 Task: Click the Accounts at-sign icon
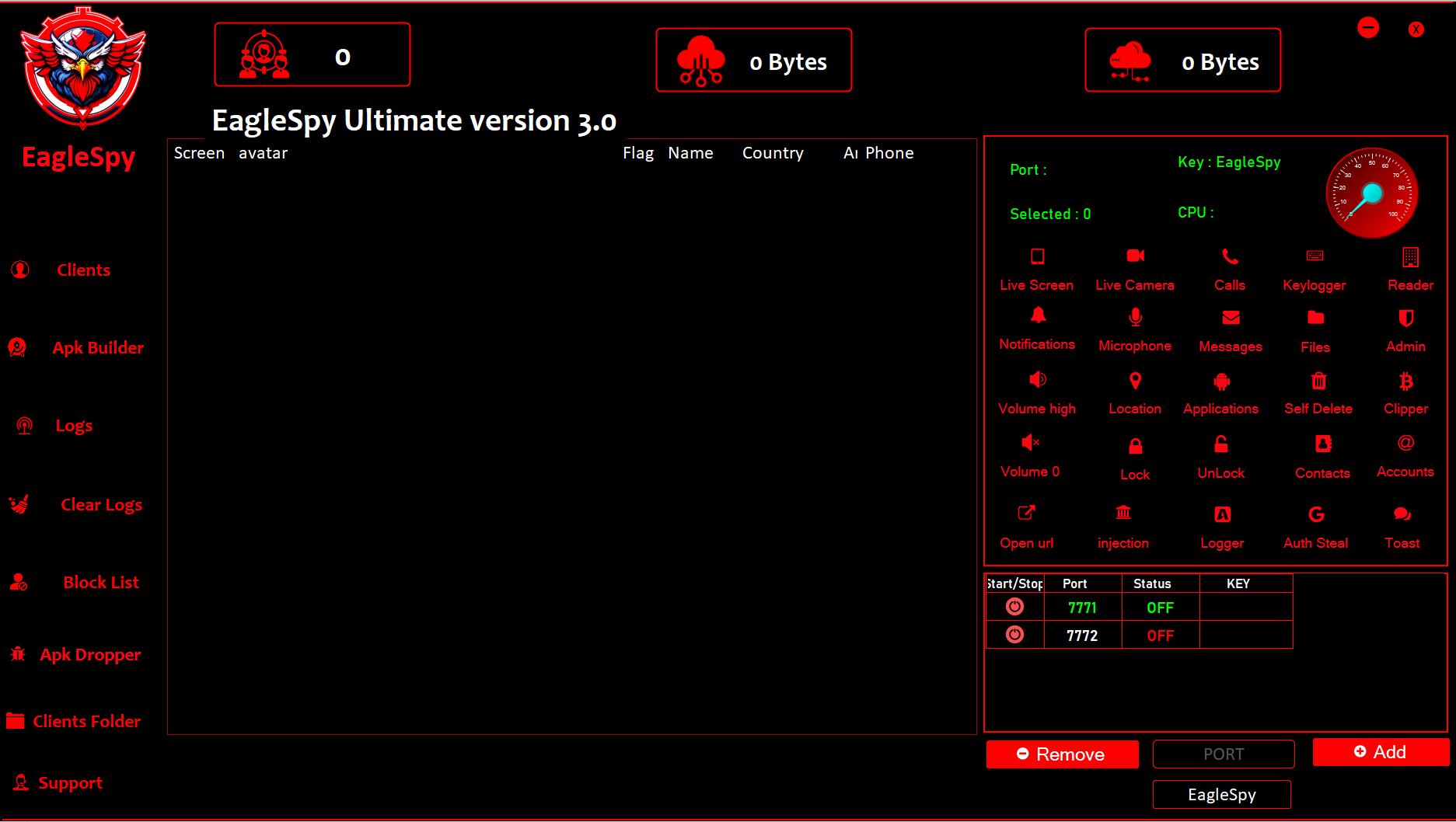coord(1405,443)
